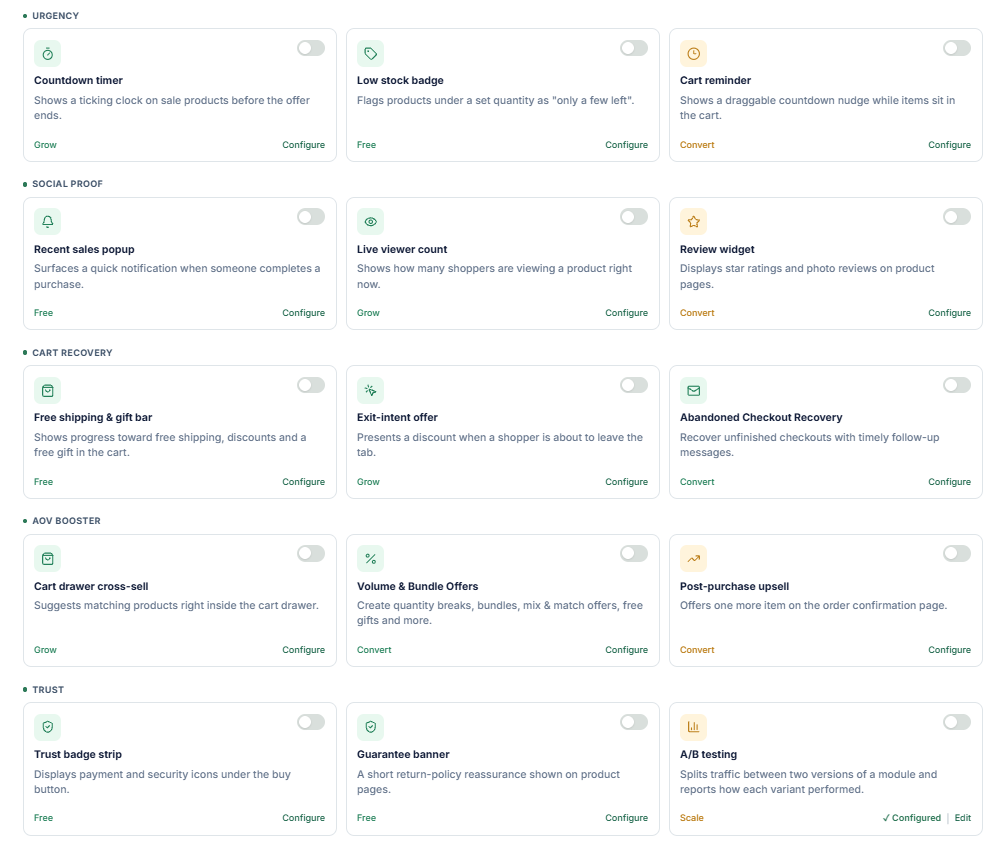Click the Convert label on Review widget
This screenshot has height=855, width=1008.
[x=697, y=313]
